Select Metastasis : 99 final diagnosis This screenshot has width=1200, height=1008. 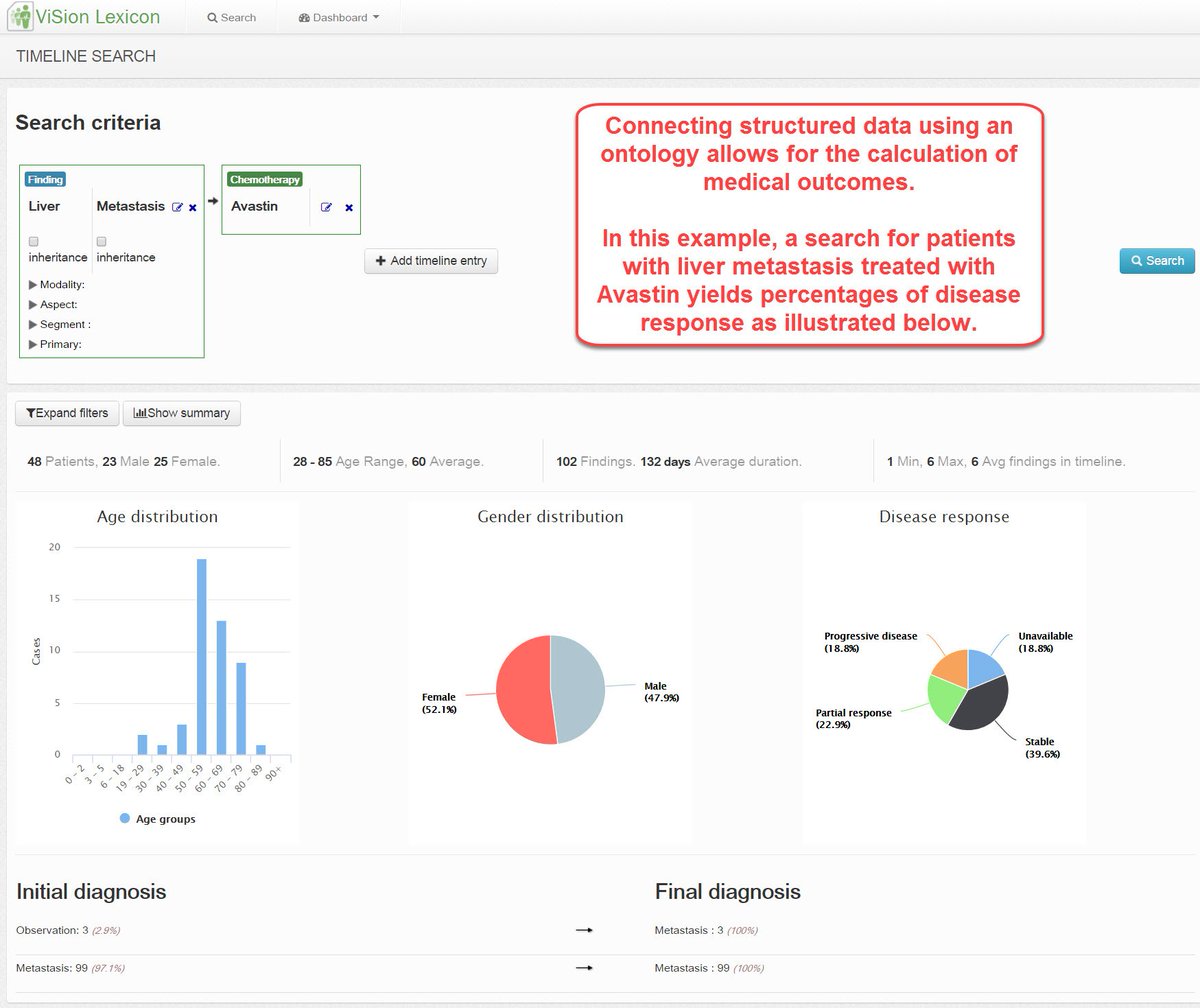(709, 968)
